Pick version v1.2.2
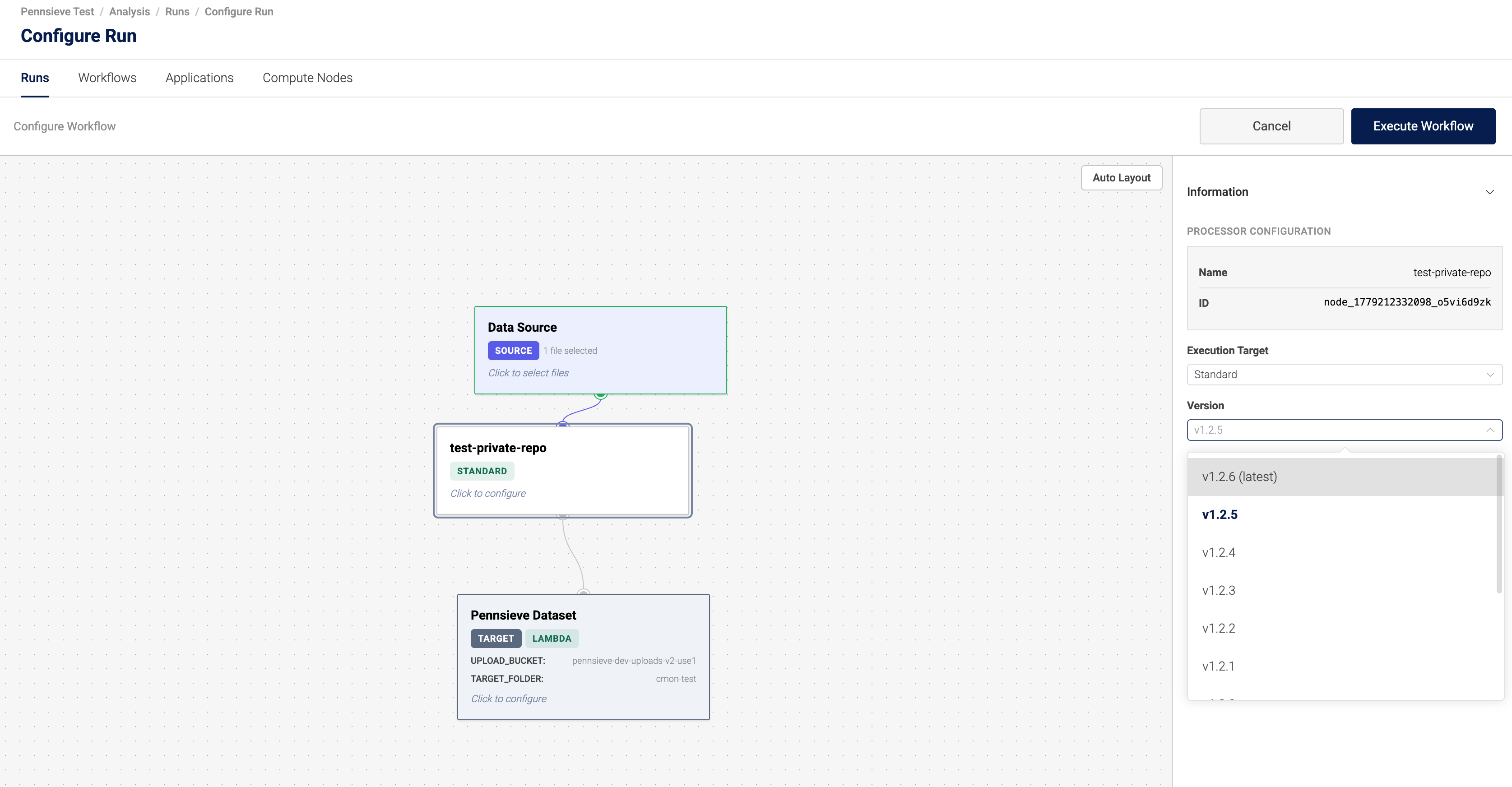 (x=1342, y=629)
